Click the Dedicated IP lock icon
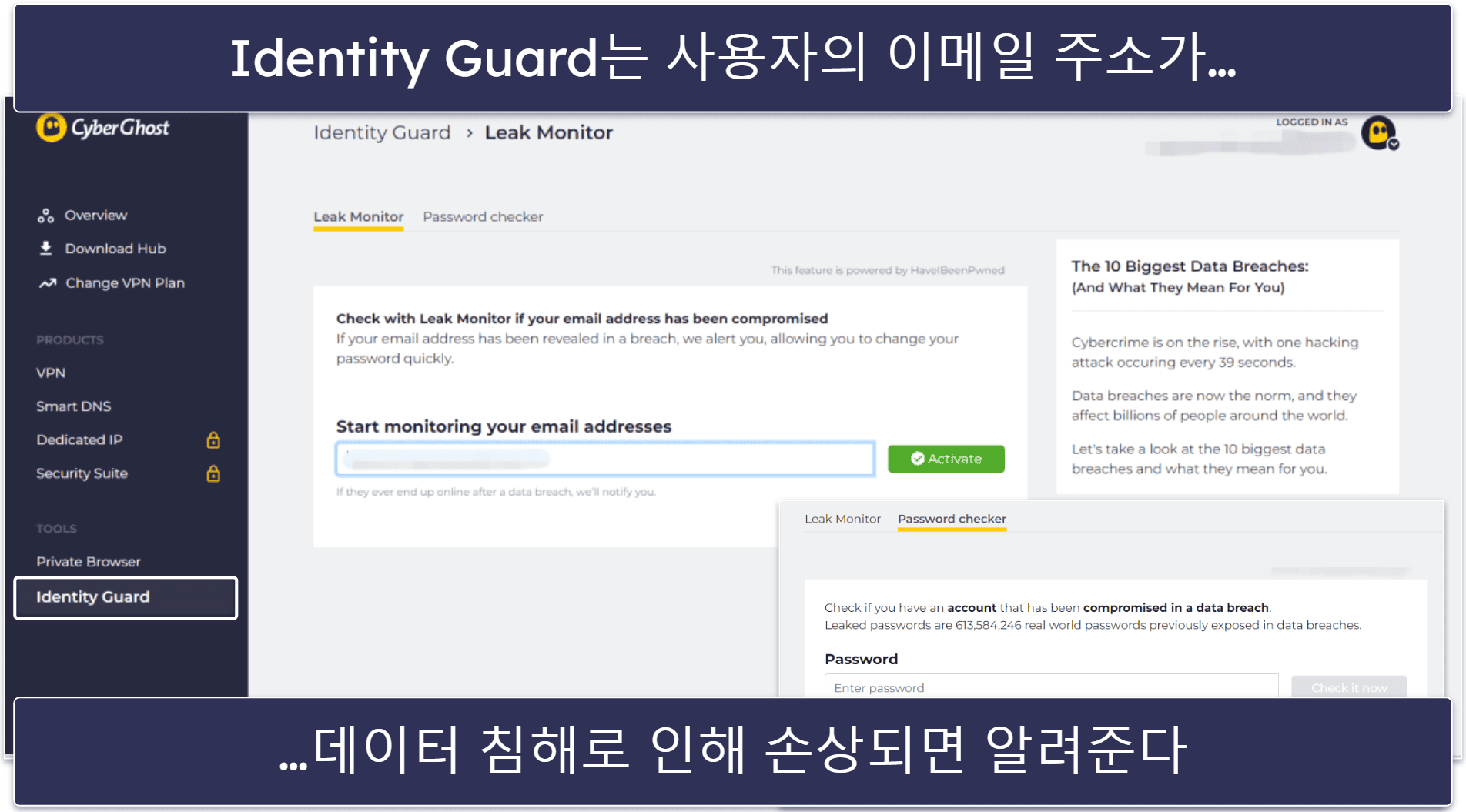This screenshot has width=1466, height=812. [213, 440]
